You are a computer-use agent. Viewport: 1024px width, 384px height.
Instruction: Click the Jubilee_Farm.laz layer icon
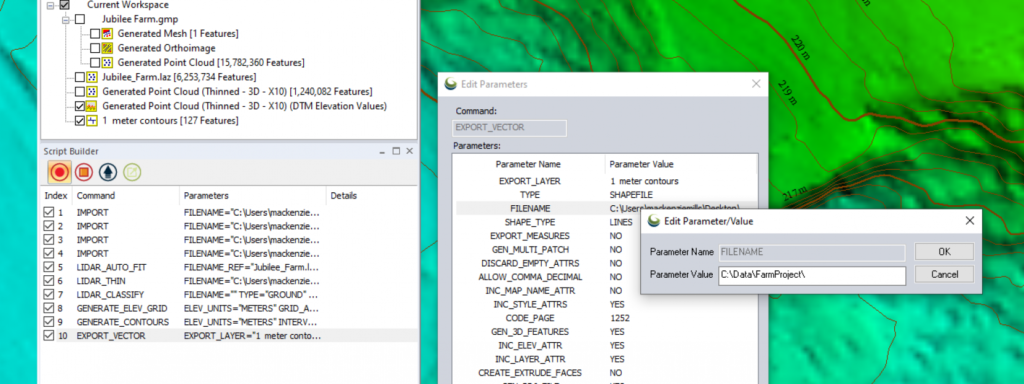[x=93, y=77]
